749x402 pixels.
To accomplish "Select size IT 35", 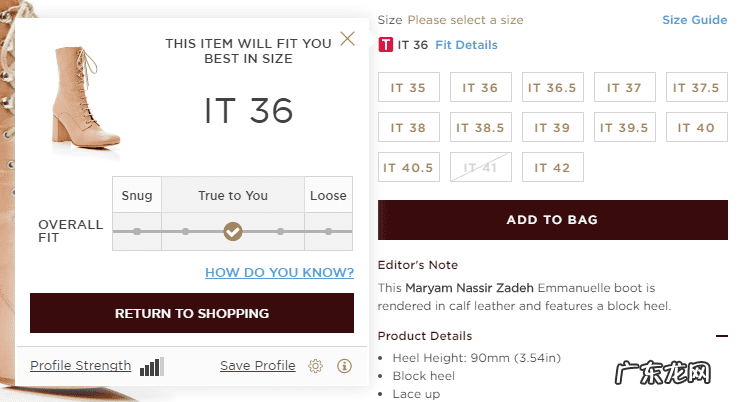I will (408, 88).
